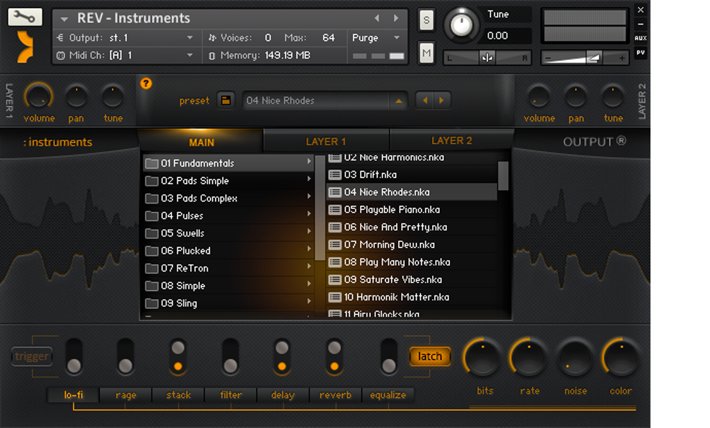Open the preset folder browser icon
Image resolution: width=710 pixels, height=428 pixels.
225,101
